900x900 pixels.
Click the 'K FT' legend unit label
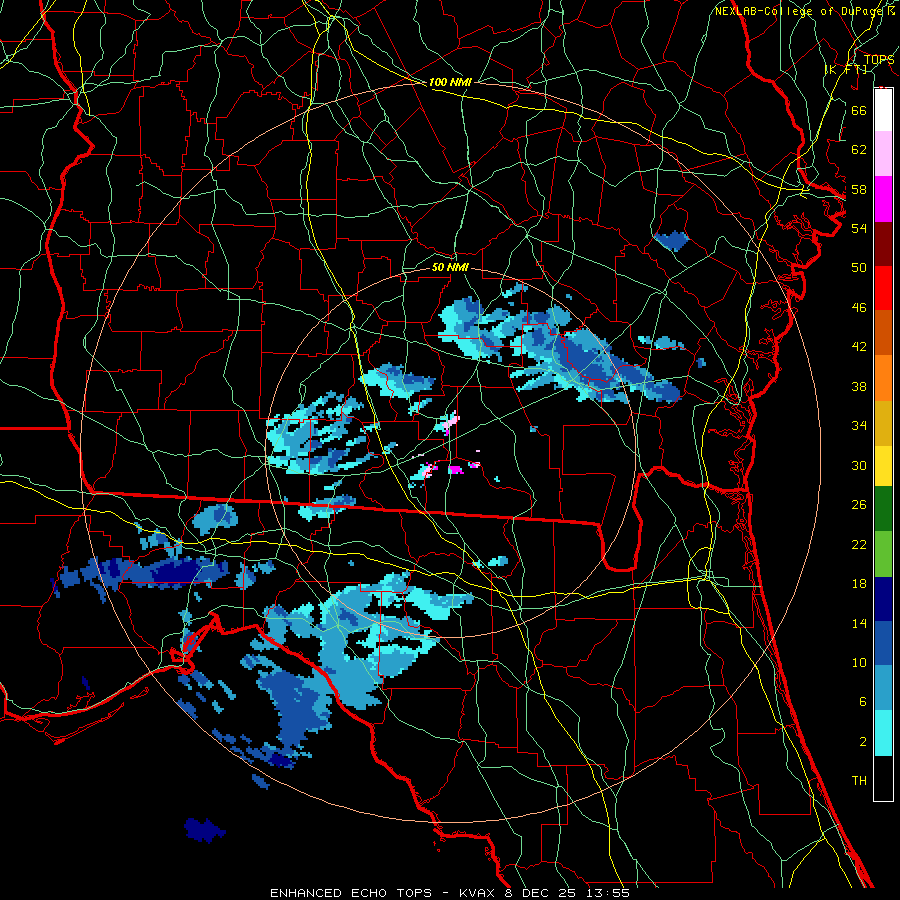tap(845, 69)
